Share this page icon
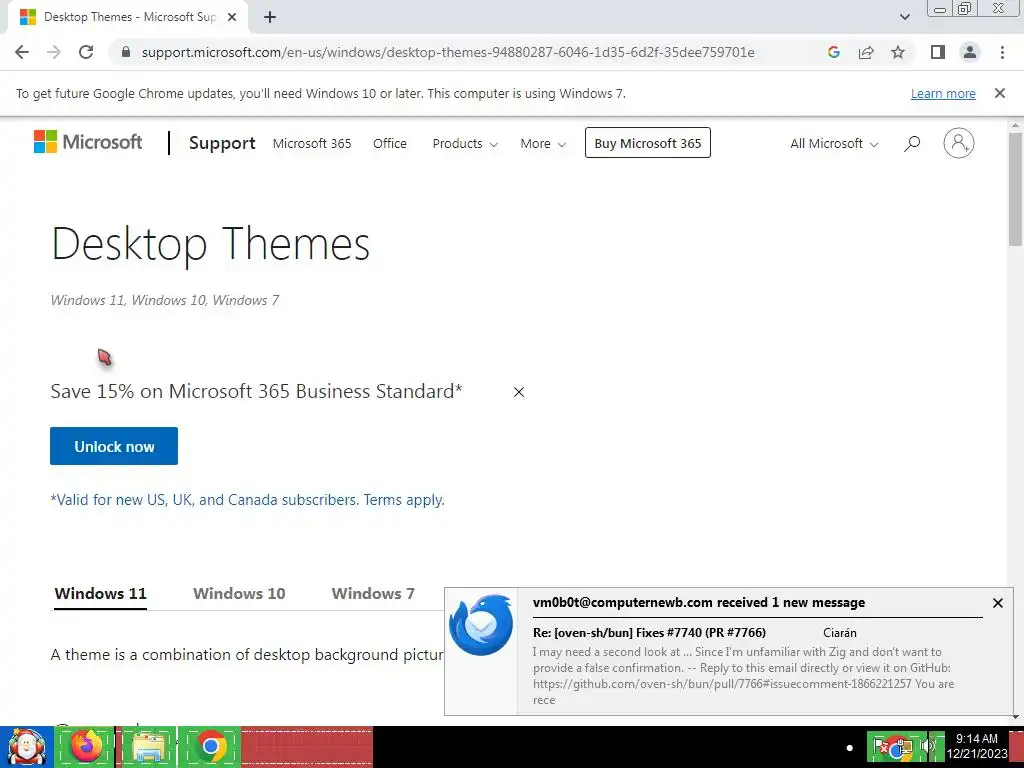This screenshot has width=1024, height=768. (866, 52)
